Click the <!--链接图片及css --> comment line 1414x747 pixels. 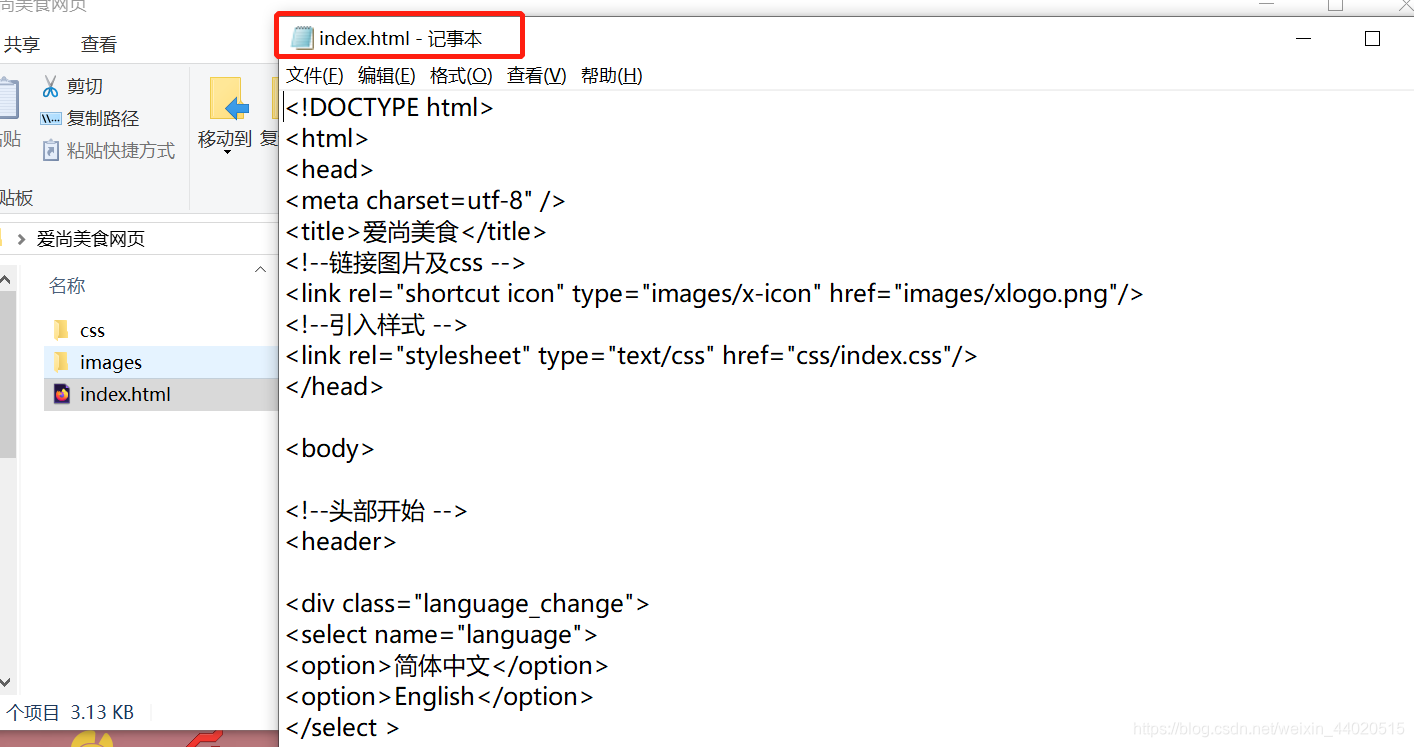click(x=405, y=263)
